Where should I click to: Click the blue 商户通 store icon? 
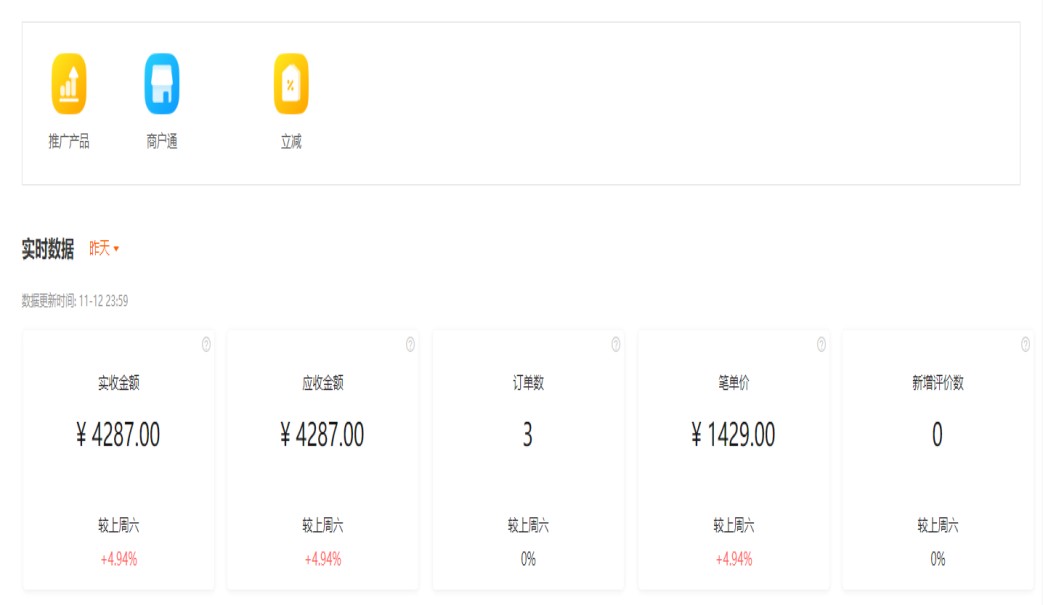pos(162,84)
